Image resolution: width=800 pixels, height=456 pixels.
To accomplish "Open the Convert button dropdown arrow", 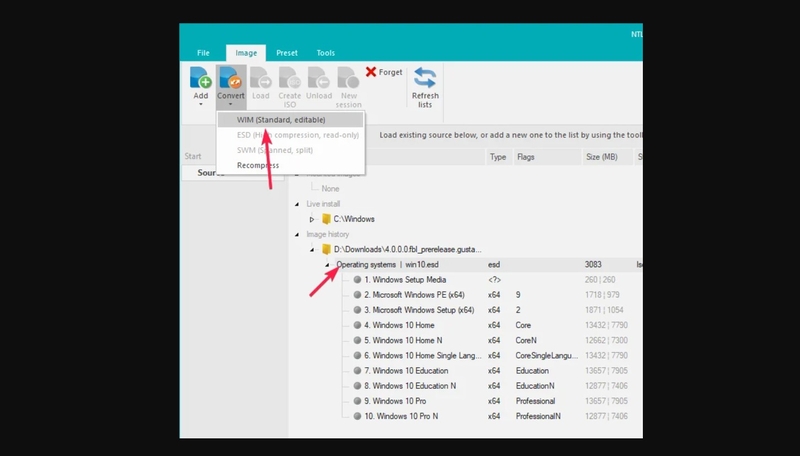I will [231, 104].
